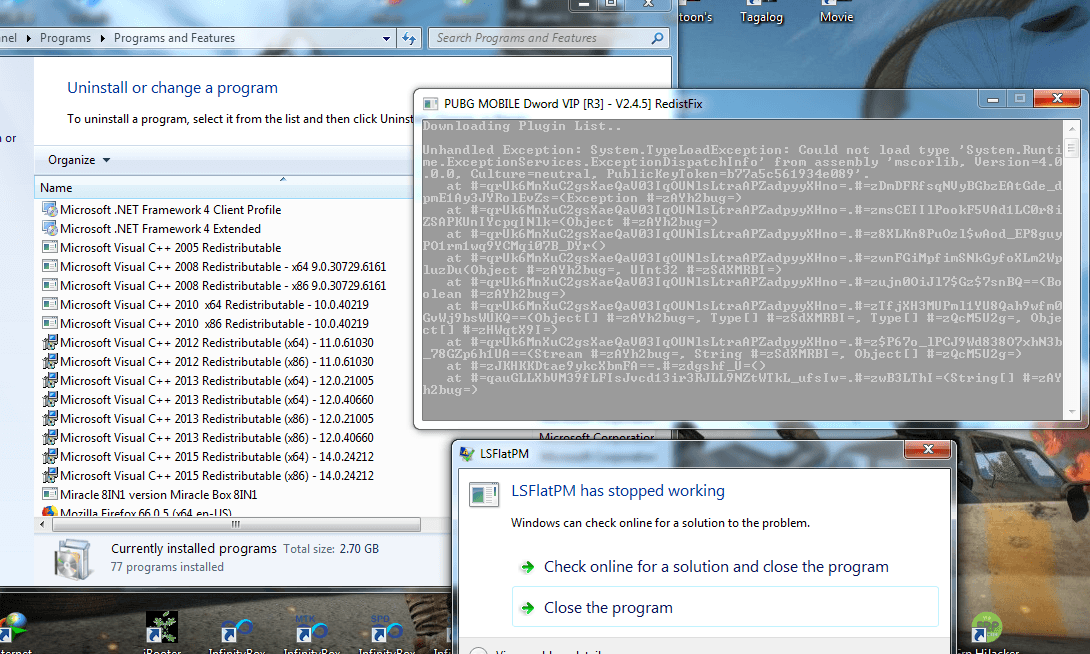Click the Miracle 8IN1 program icon
Viewport: 1090px width, 654px height.
tap(49, 494)
